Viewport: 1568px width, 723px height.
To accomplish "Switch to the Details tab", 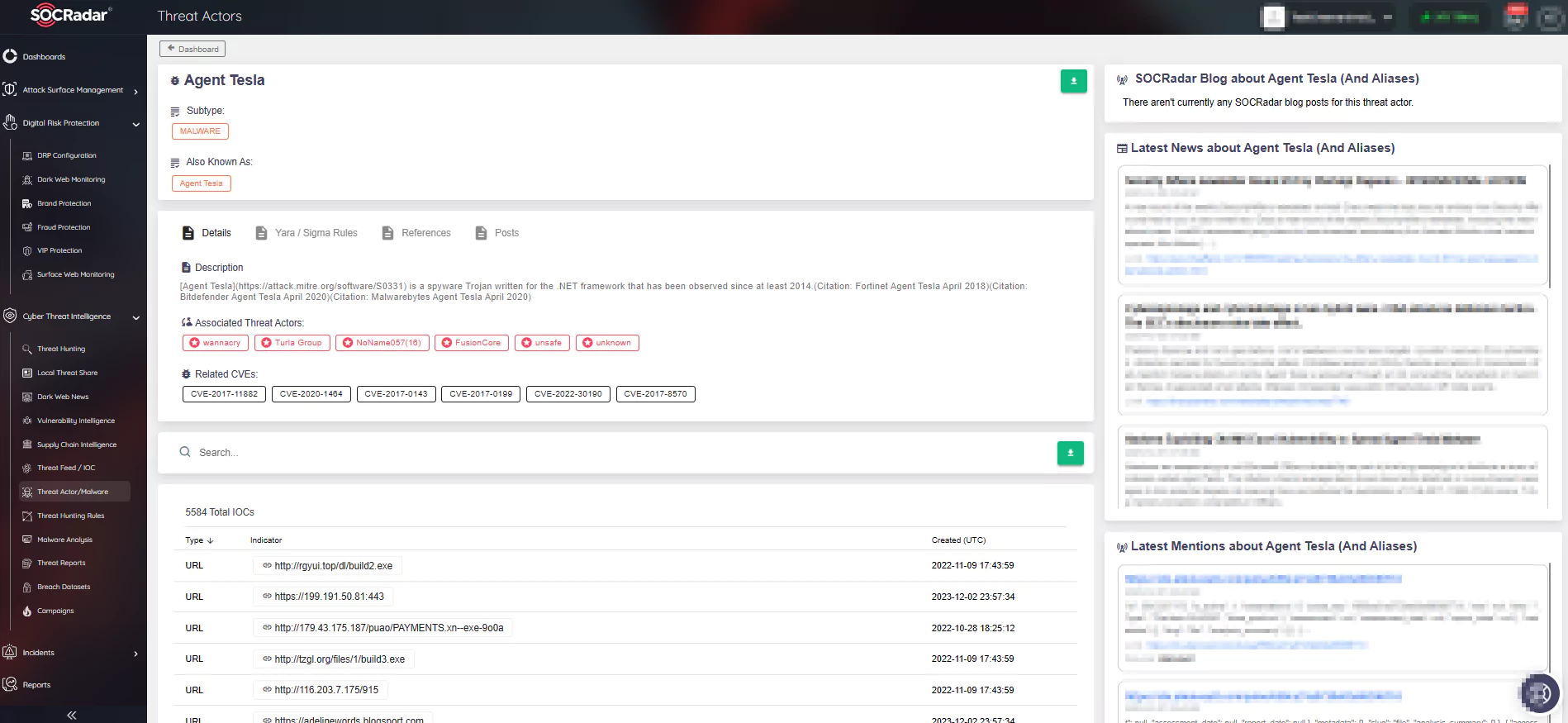I will (x=207, y=233).
